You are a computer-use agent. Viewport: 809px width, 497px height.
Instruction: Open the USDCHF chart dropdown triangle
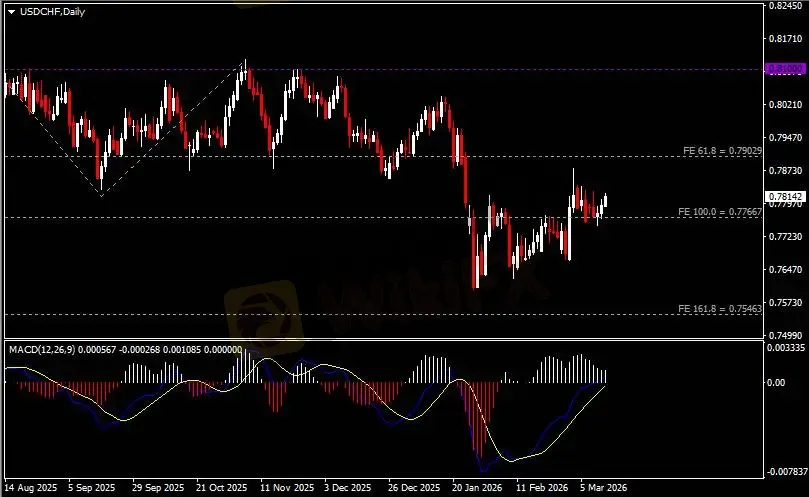(x=11, y=12)
